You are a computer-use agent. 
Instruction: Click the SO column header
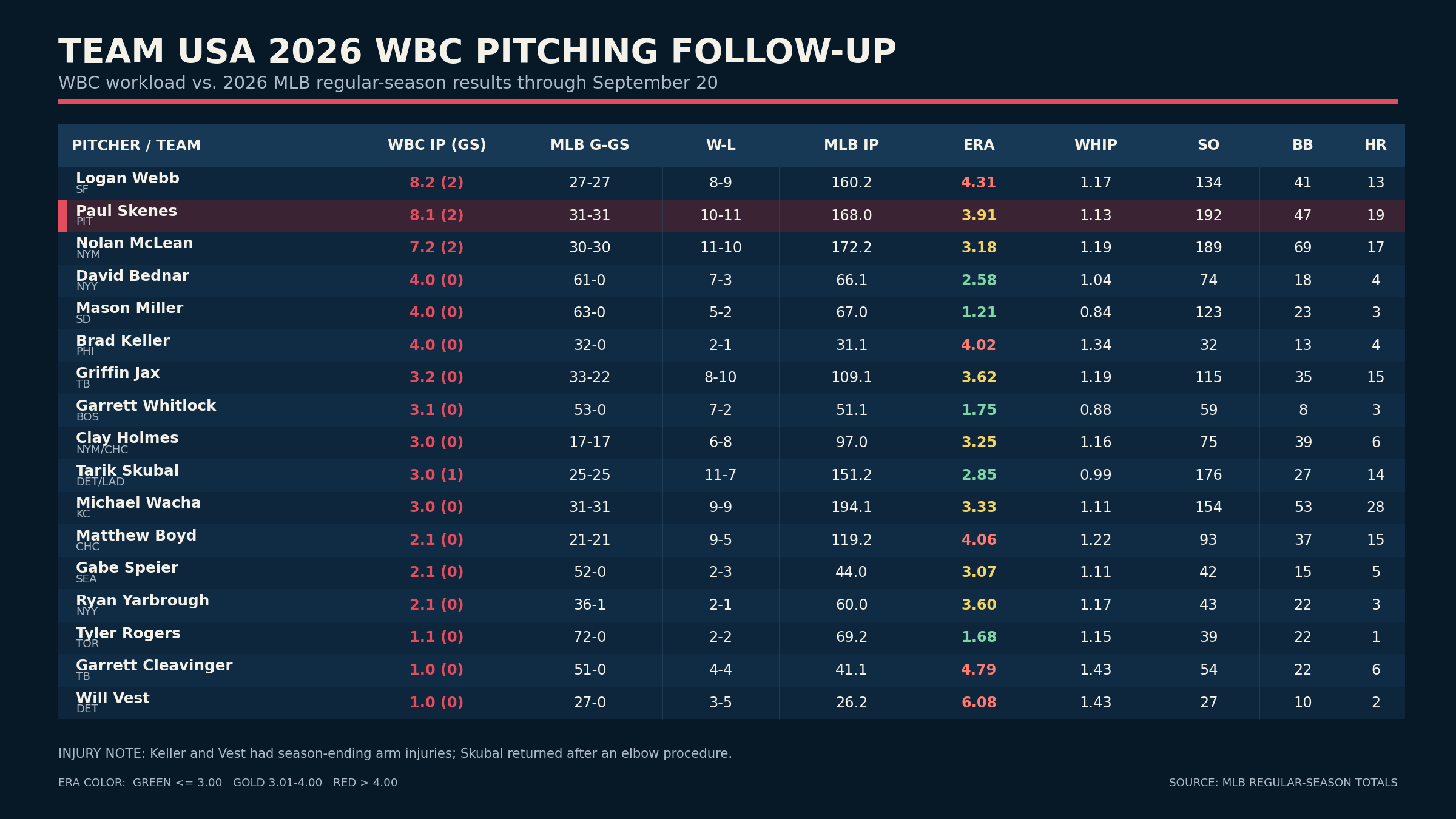coord(1208,146)
